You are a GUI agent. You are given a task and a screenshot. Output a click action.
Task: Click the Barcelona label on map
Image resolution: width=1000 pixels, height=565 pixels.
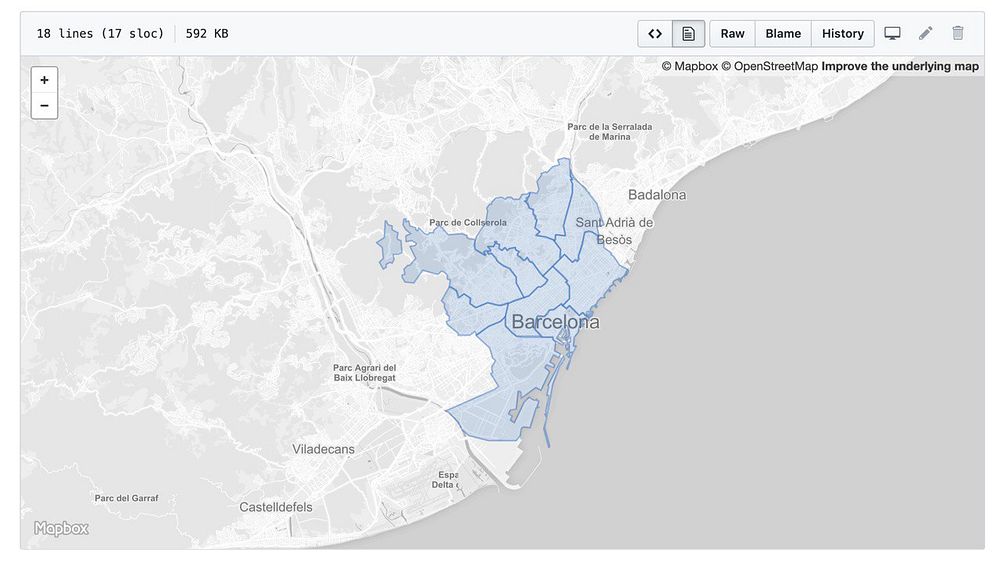[x=555, y=322]
